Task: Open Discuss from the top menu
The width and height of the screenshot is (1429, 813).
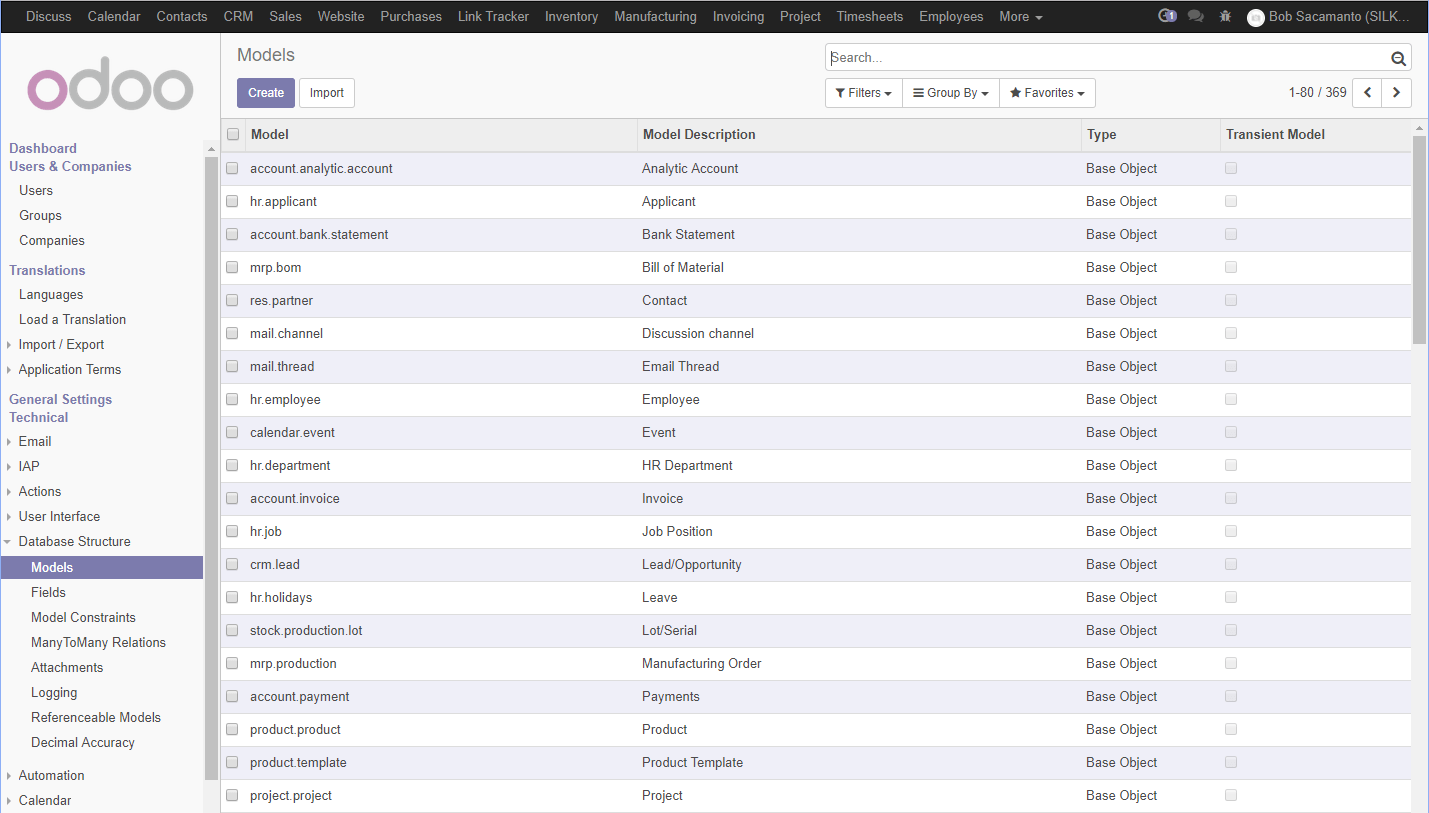Action: coord(49,16)
